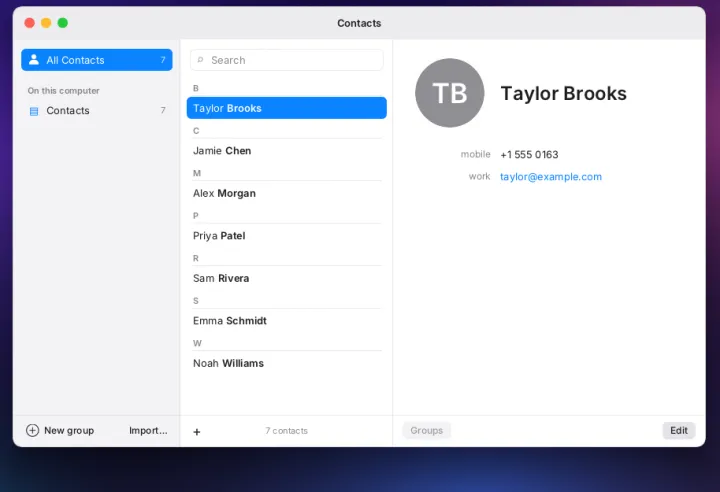Click the Taylor Brooks name heading
The height and width of the screenshot is (492, 720).
pyautogui.click(x=563, y=93)
